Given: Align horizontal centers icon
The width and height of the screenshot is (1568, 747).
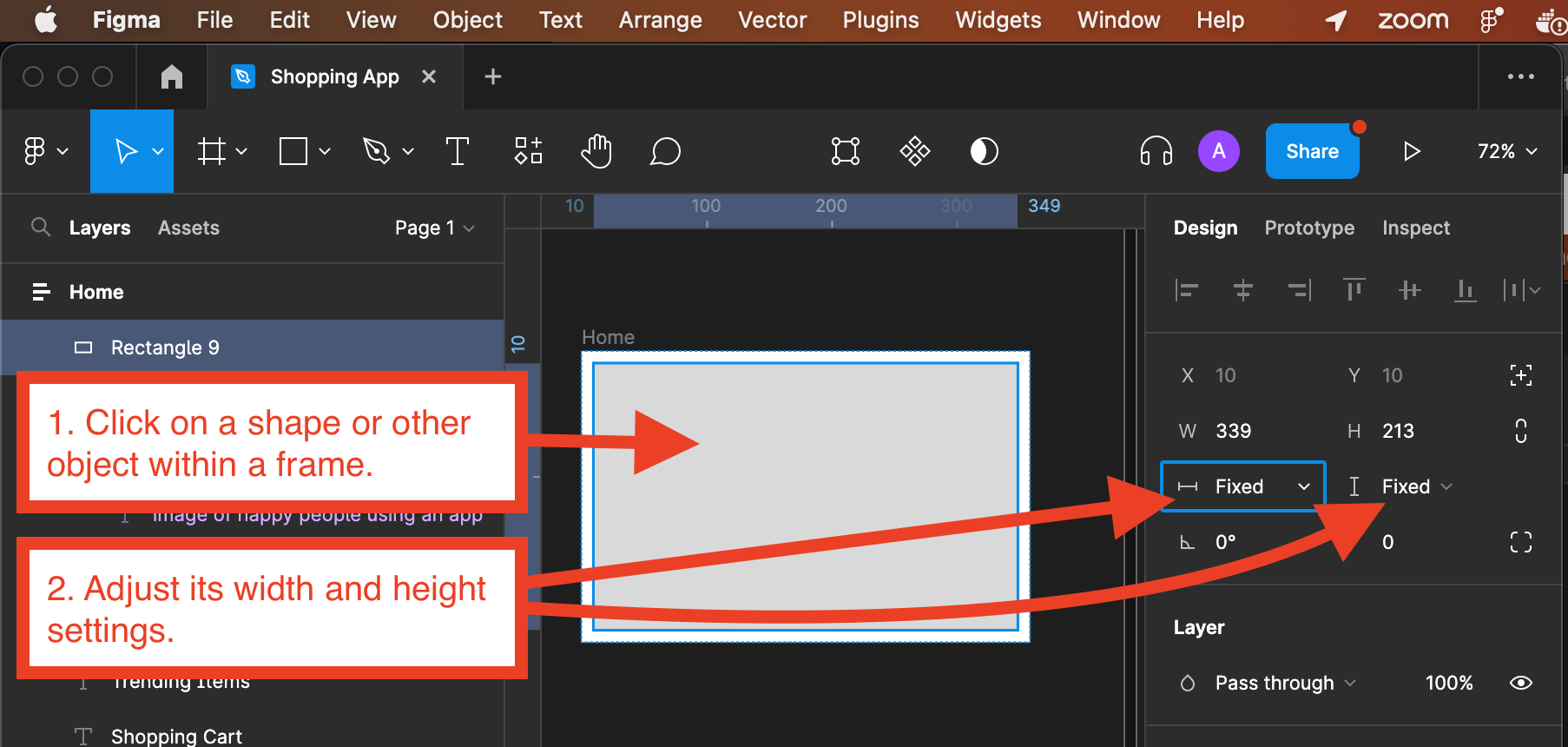Looking at the screenshot, I should [1242, 290].
